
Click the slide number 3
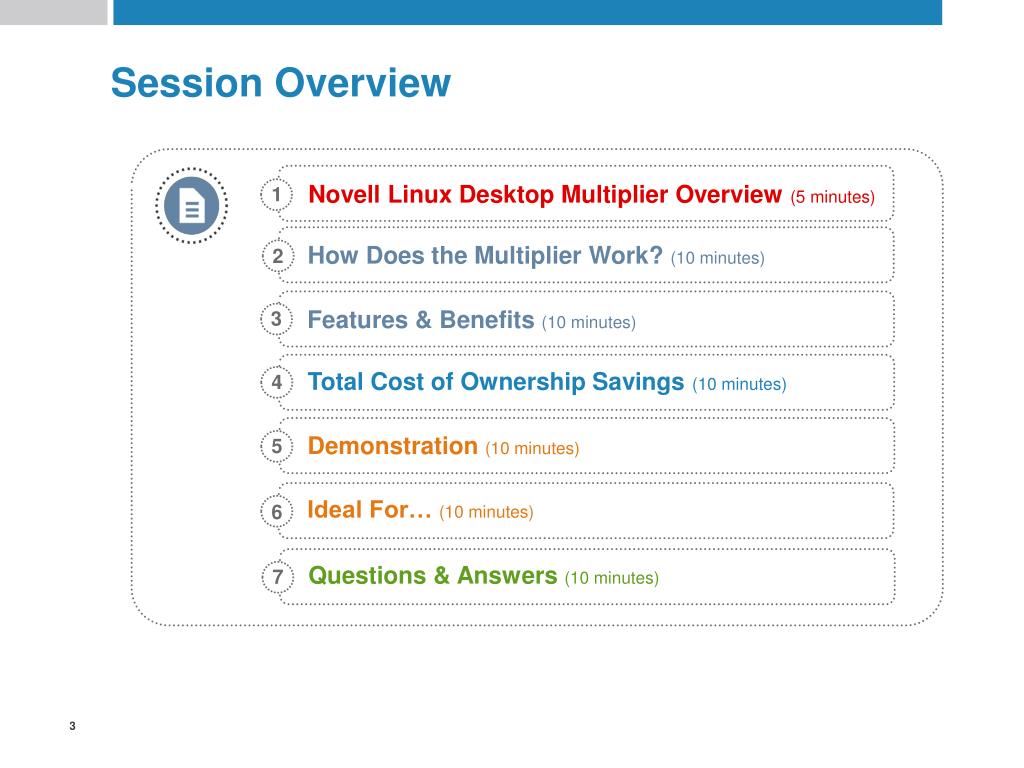click(72, 726)
